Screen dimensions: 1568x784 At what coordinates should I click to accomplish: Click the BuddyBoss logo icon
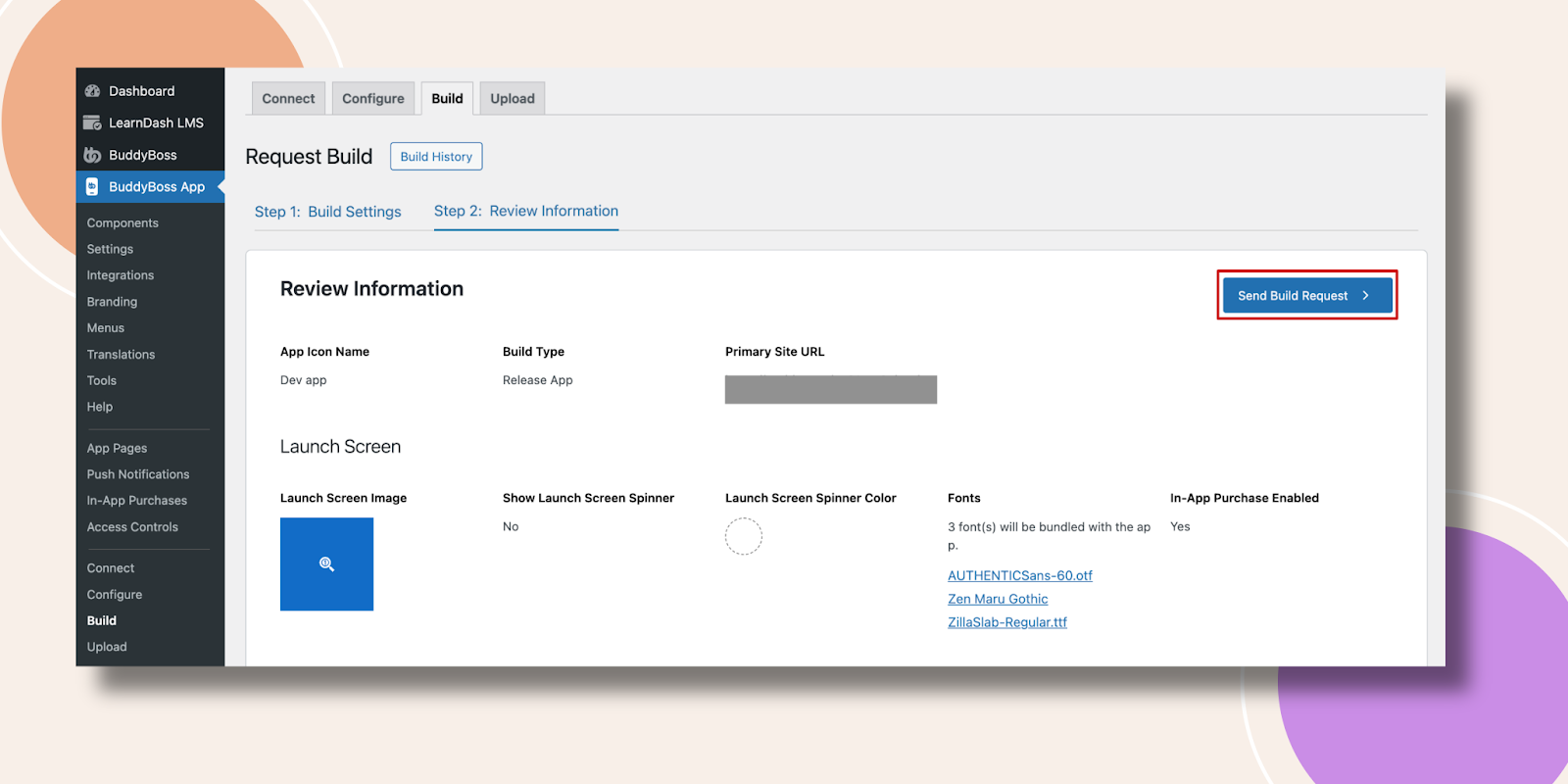[93, 155]
